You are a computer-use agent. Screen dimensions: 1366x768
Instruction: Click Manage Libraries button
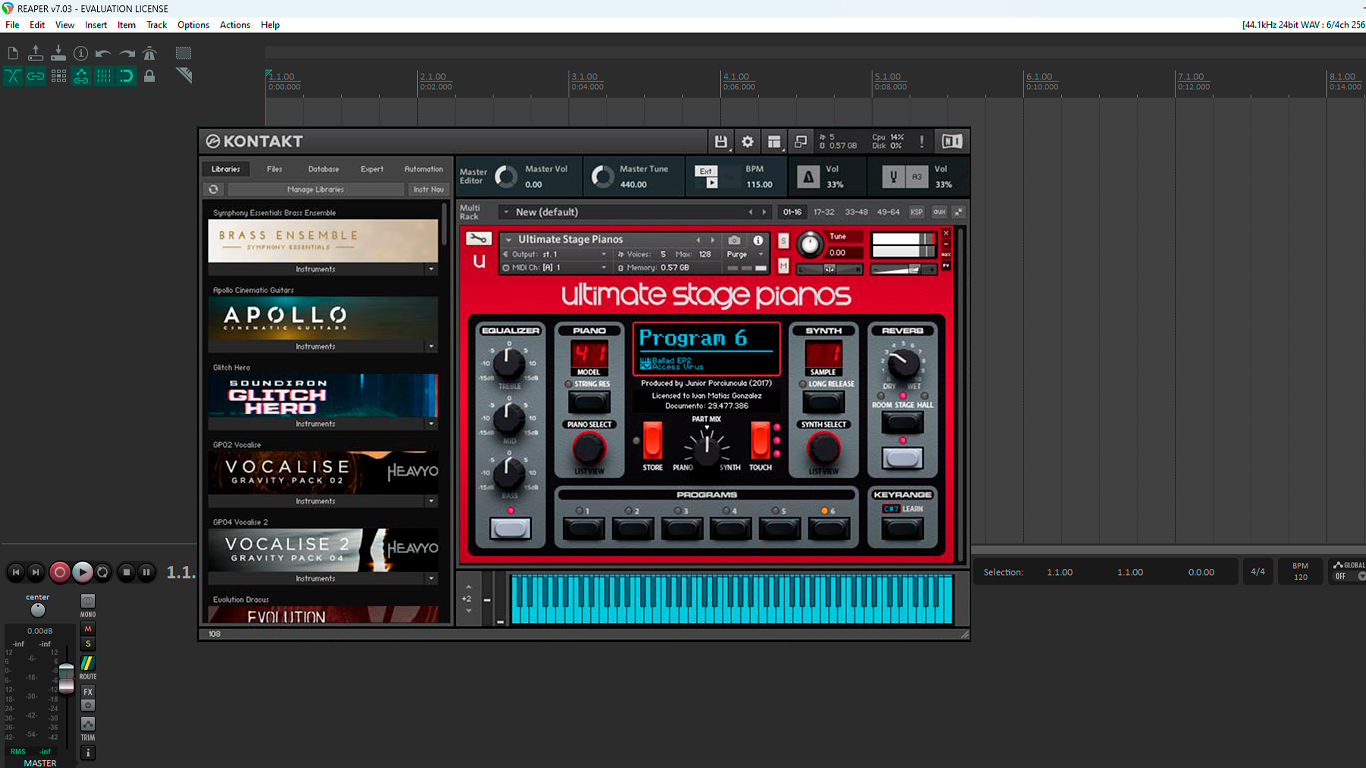[x=315, y=189]
